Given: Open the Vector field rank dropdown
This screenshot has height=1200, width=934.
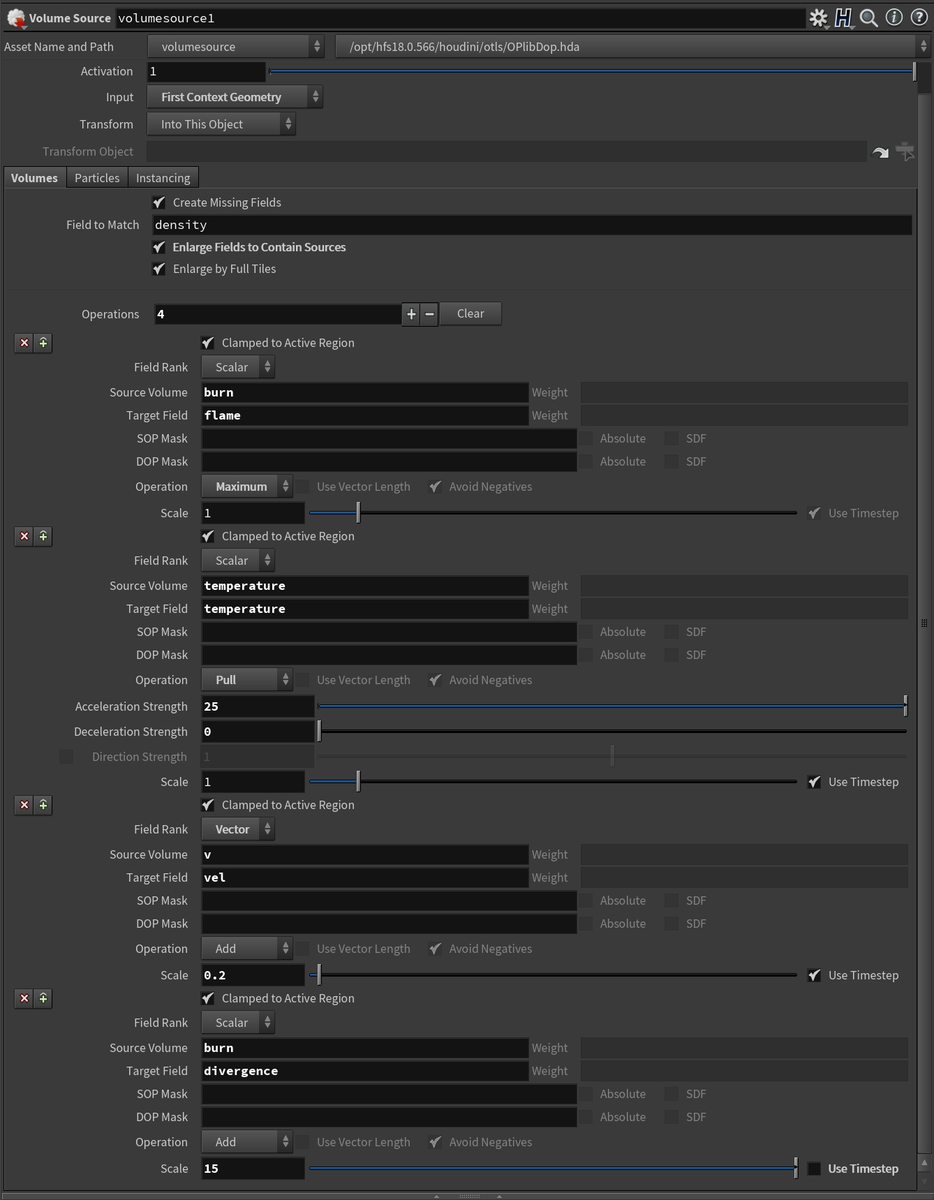Looking at the screenshot, I should [x=238, y=829].
